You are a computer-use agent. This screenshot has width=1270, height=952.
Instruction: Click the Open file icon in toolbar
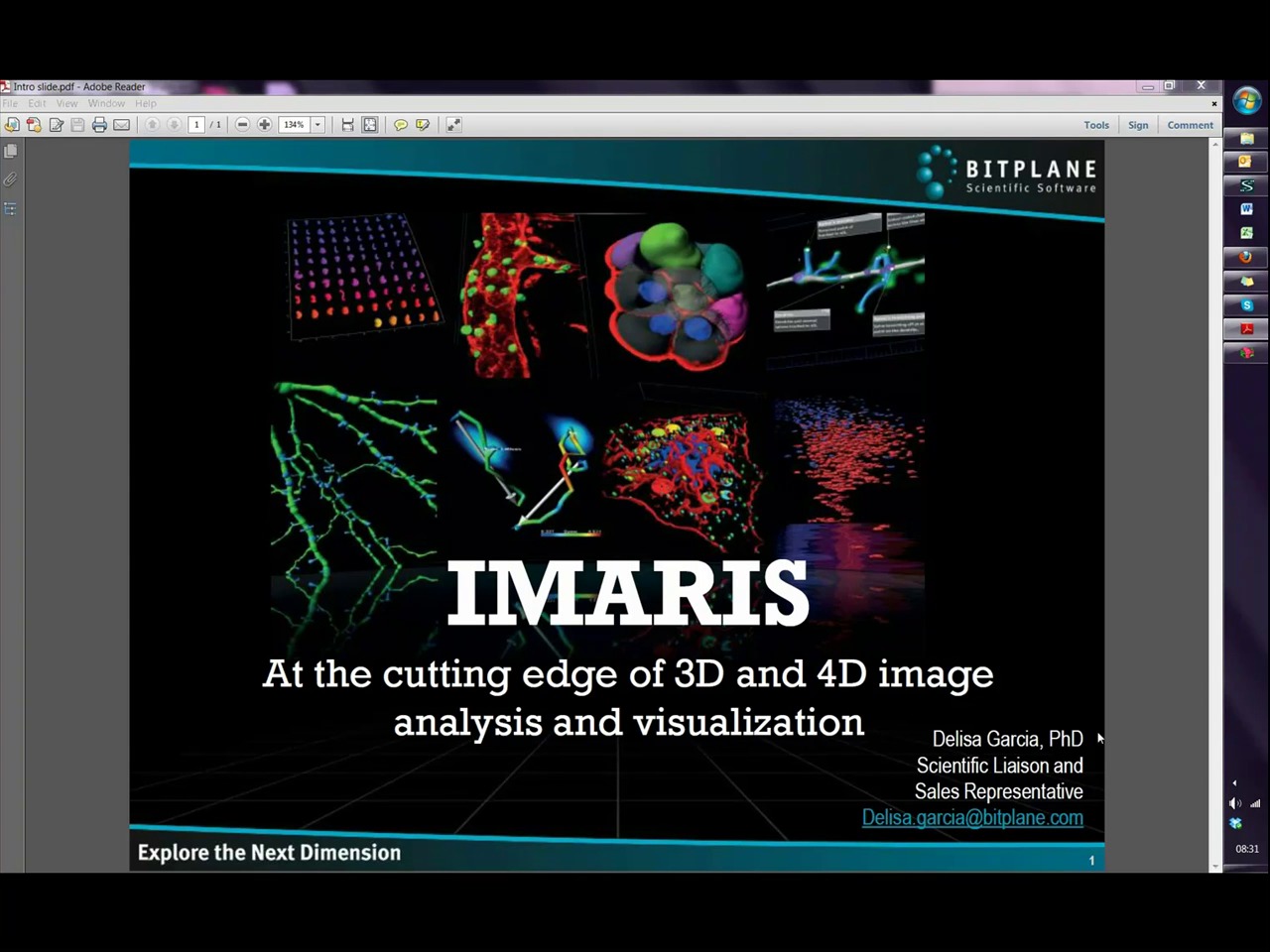tap(12, 125)
